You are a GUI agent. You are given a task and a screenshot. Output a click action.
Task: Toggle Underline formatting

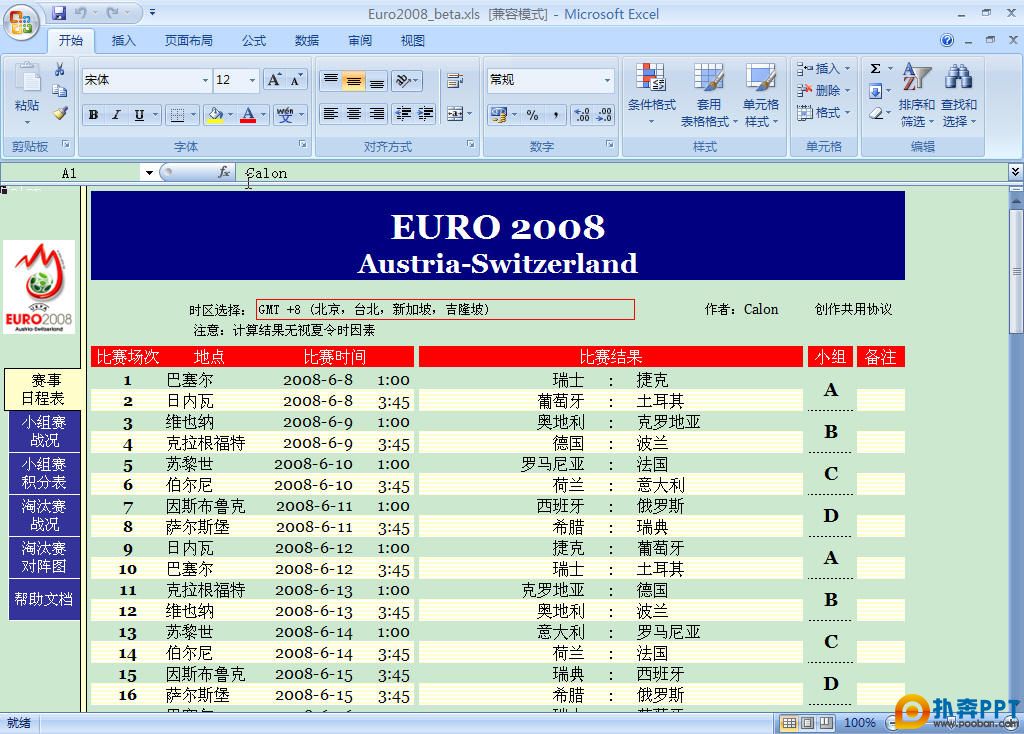tap(138, 115)
